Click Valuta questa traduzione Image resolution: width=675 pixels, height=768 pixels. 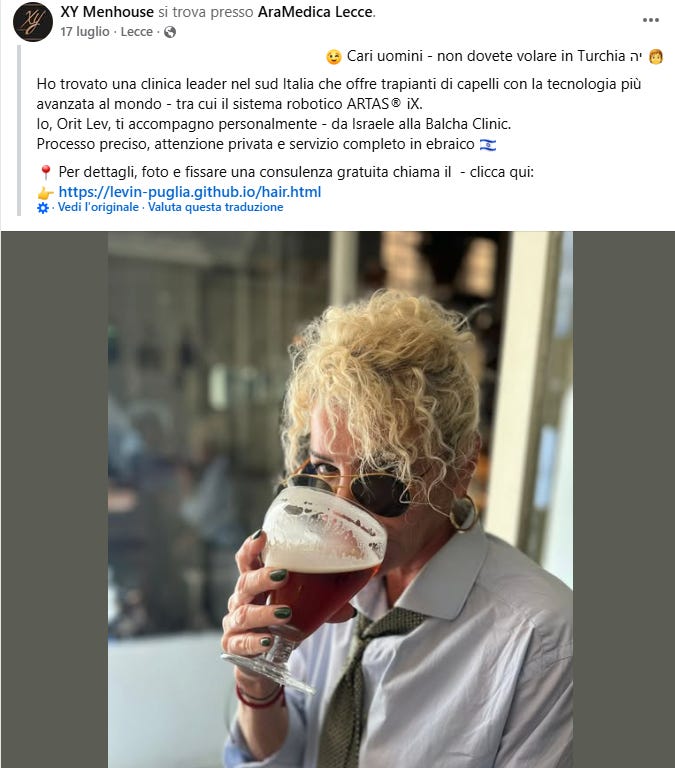click(x=216, y=207)
